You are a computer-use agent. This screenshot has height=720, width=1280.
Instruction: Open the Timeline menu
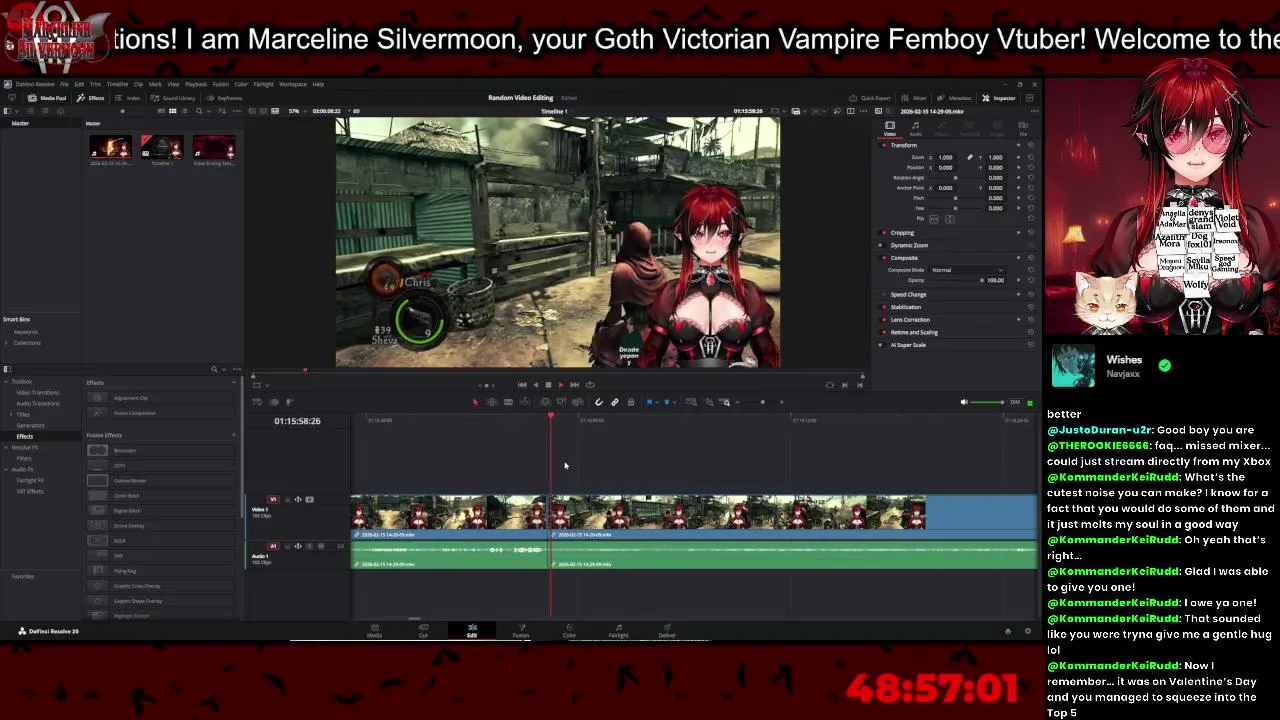[x=117, y=84]
